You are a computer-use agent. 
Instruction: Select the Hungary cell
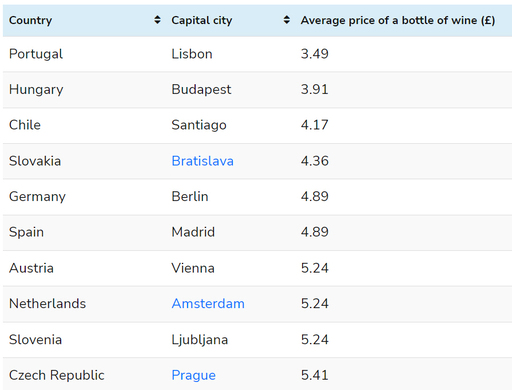(x=36, y=90)
